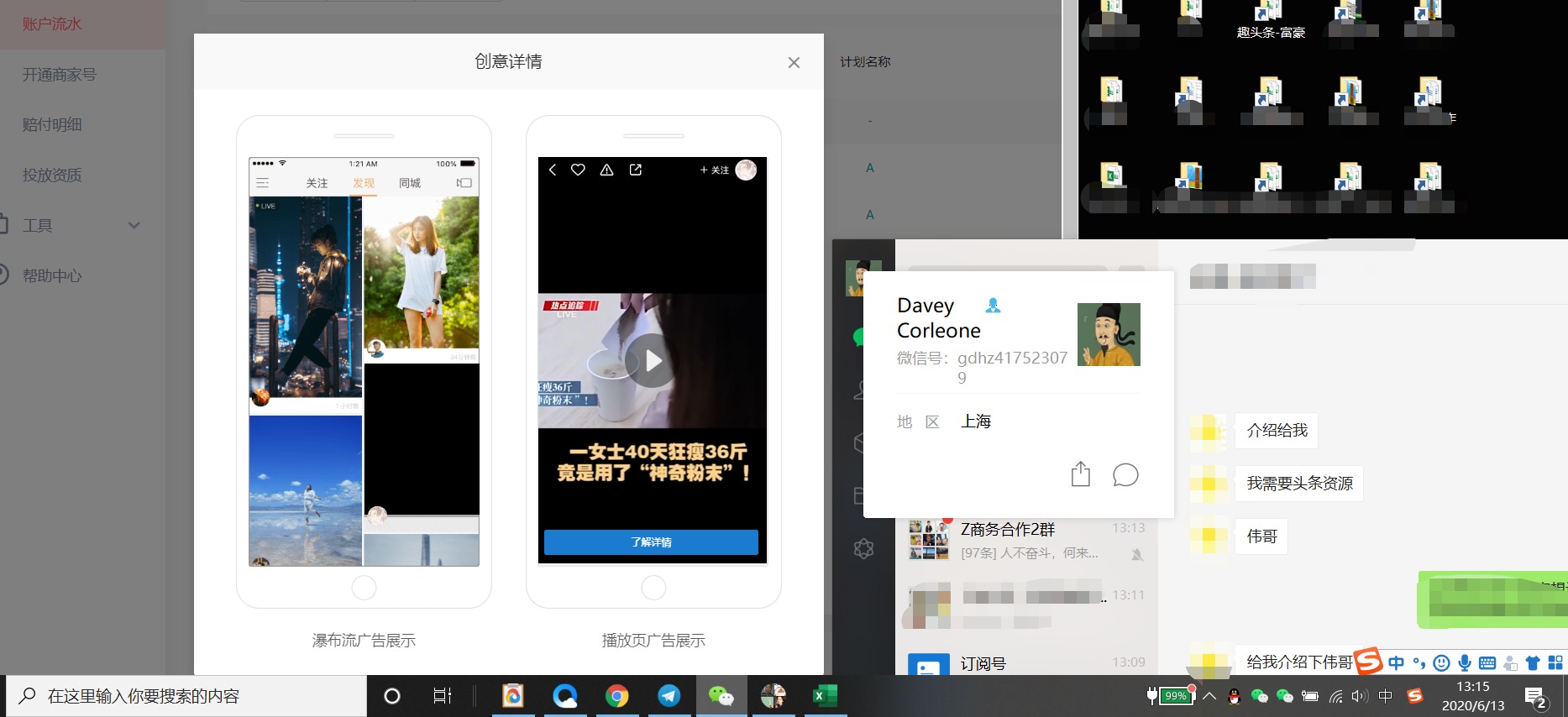Click the LIVE city night thumbnail
Screen dimensions: 1568x717
pyautogui.click(x=306, y=296)
